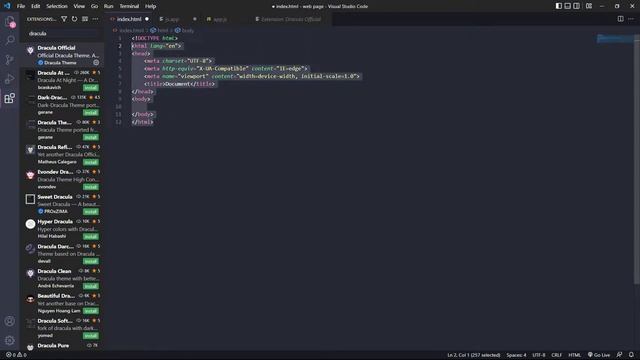Open the Extensions view icon
The image size is (640, 360).
point(10,98)
